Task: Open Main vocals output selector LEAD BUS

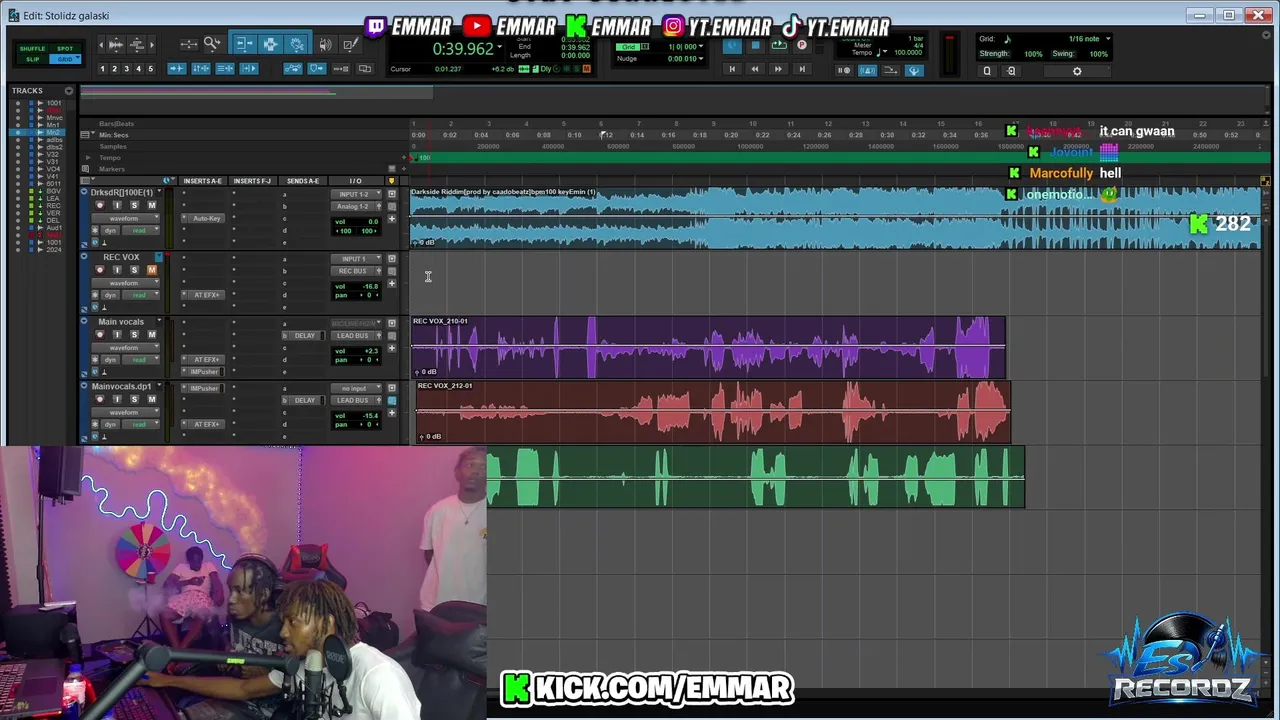Action: [356, 336]
